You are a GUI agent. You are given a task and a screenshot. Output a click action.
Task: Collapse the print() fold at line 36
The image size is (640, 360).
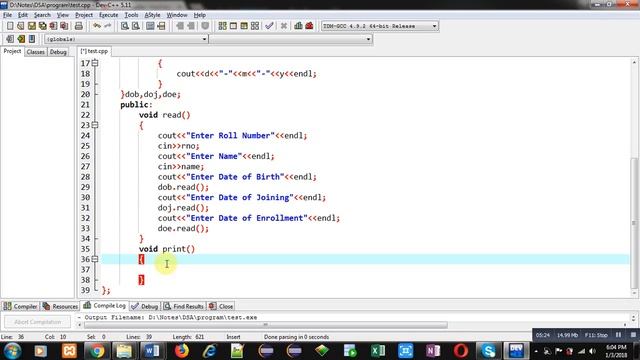[x=95, y=259]
